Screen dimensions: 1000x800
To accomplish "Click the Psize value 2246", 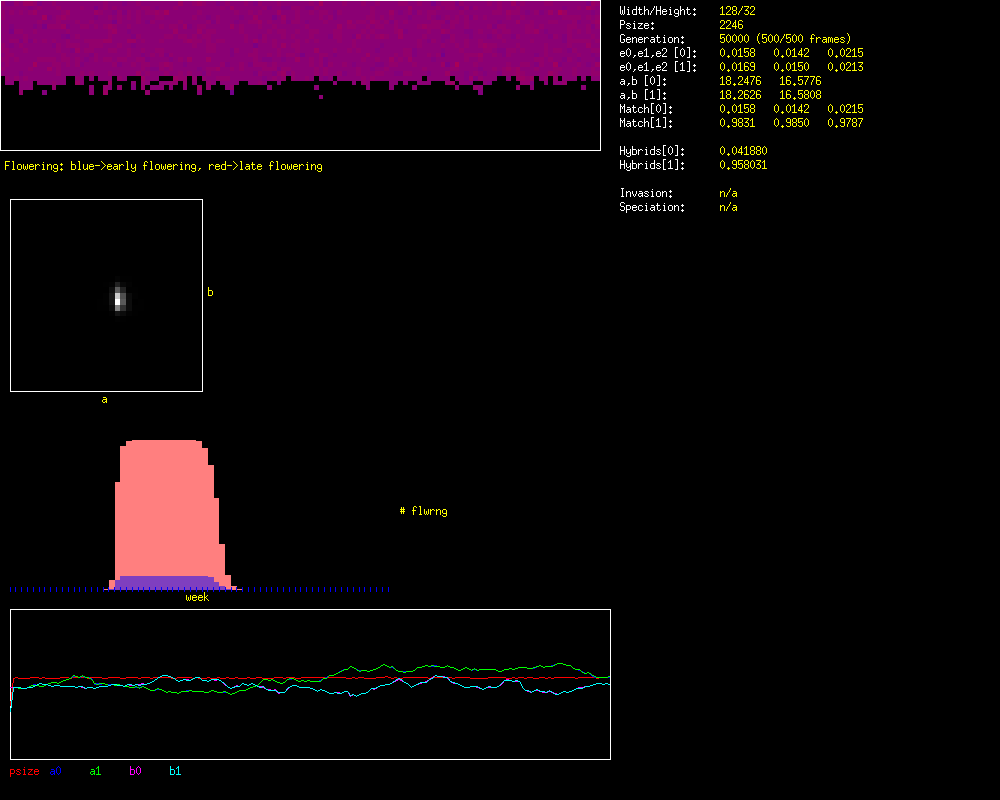I will tap(732, 25).
